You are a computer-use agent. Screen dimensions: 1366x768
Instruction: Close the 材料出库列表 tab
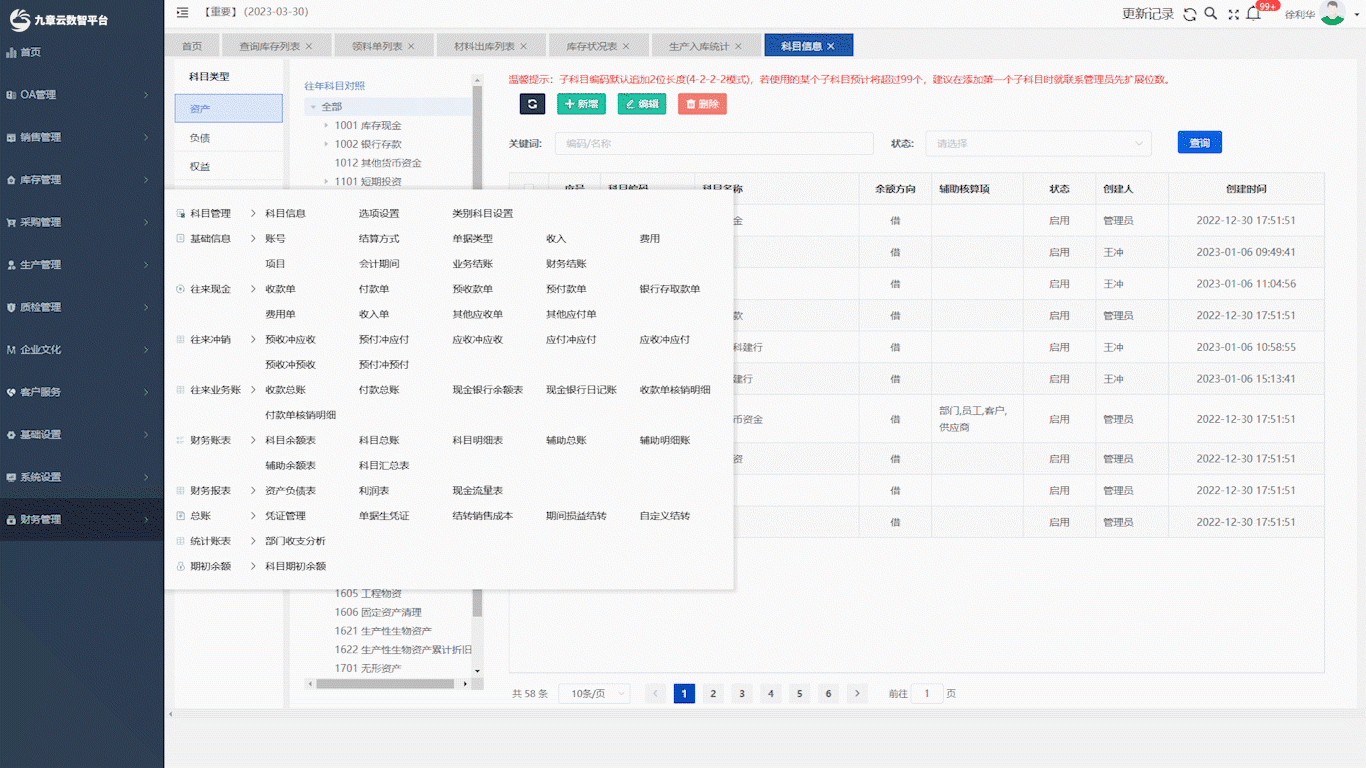coord(524,46)
